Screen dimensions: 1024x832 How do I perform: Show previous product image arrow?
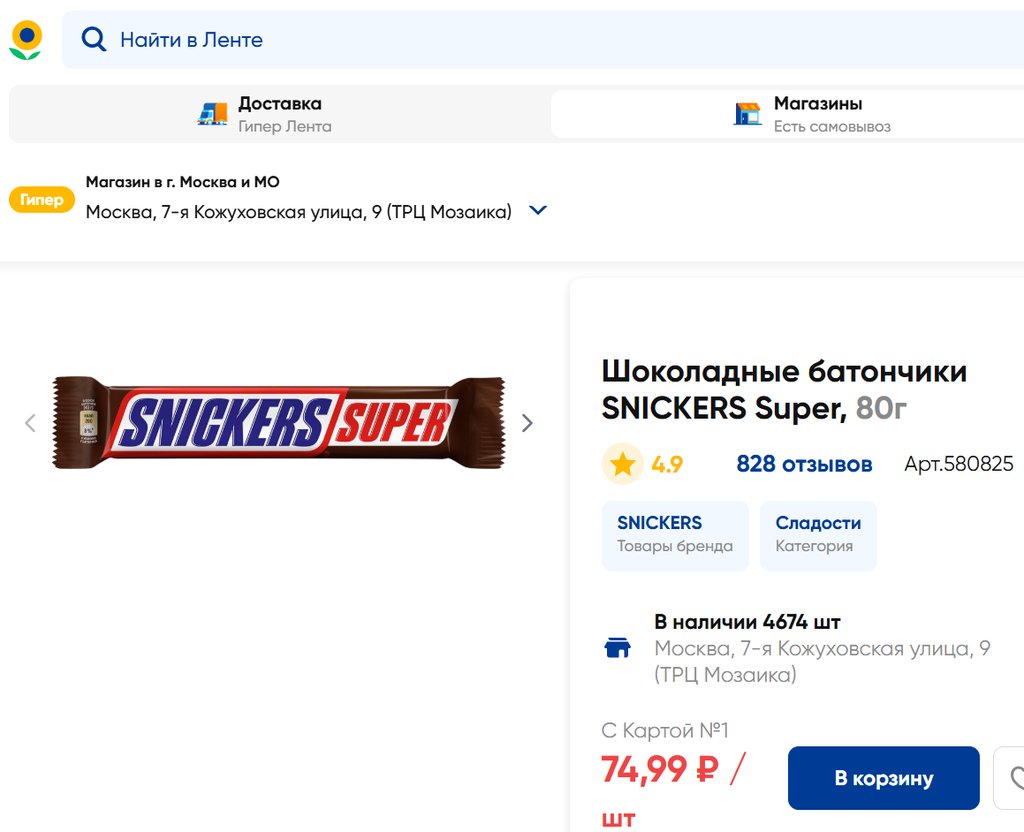pos(30,423)
